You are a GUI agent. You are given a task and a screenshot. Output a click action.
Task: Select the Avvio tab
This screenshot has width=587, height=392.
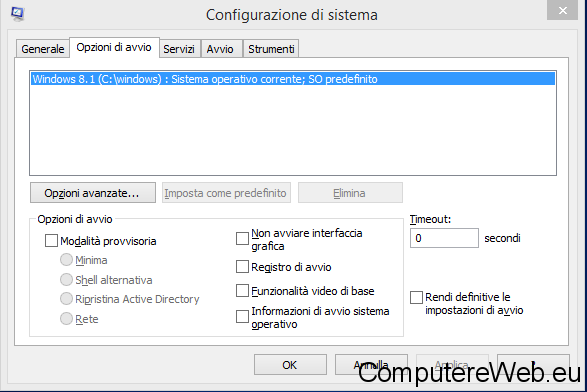click(220, 49)
